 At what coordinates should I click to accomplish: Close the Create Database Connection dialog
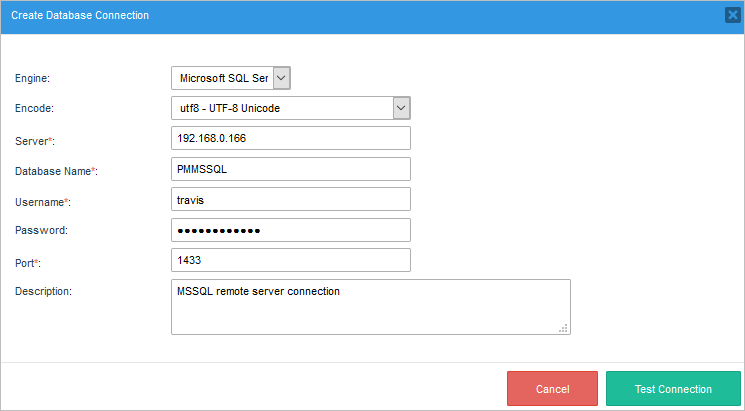click(x=732, y=15)
